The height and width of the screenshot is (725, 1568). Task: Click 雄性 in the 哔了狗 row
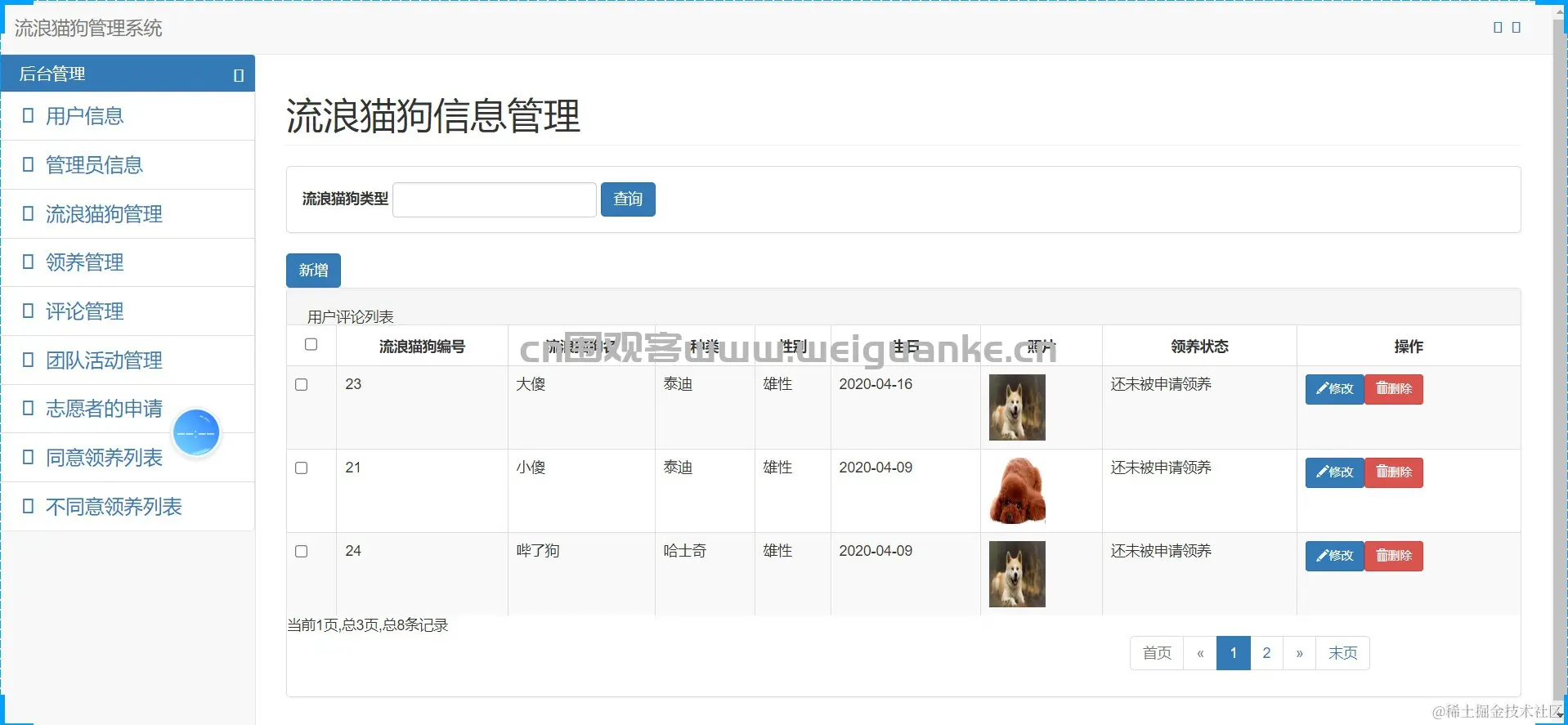click(x=777, y=551)
